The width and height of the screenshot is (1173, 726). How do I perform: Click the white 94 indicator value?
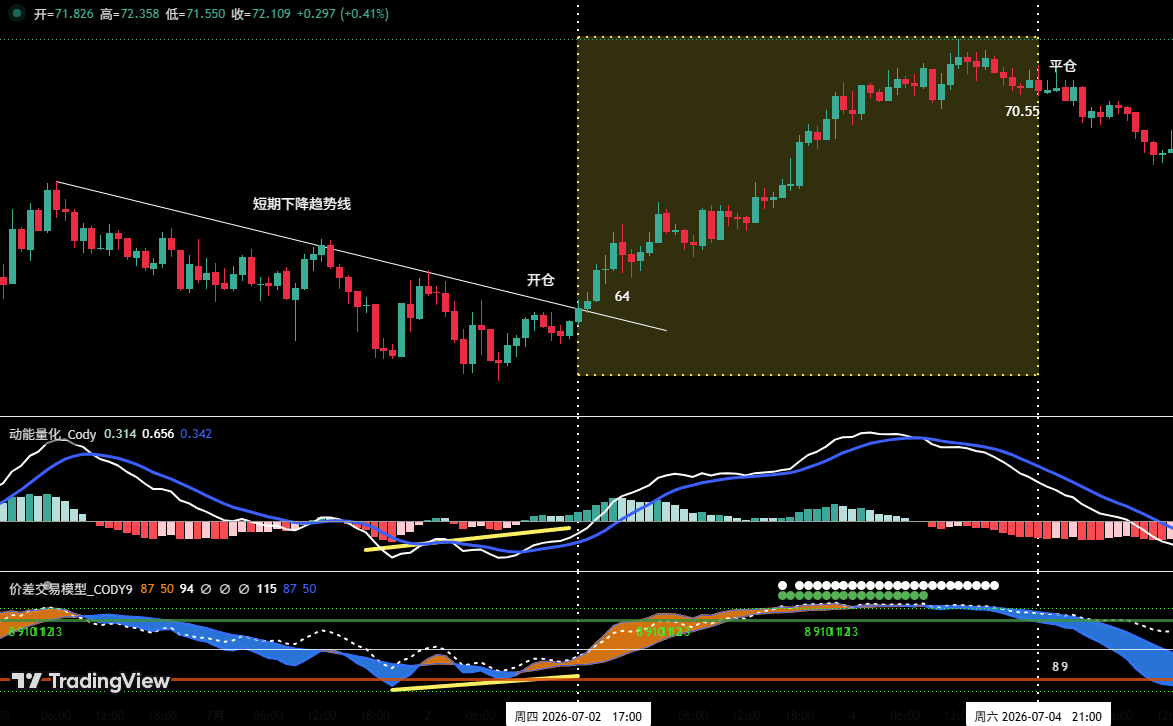coord(186,589)
